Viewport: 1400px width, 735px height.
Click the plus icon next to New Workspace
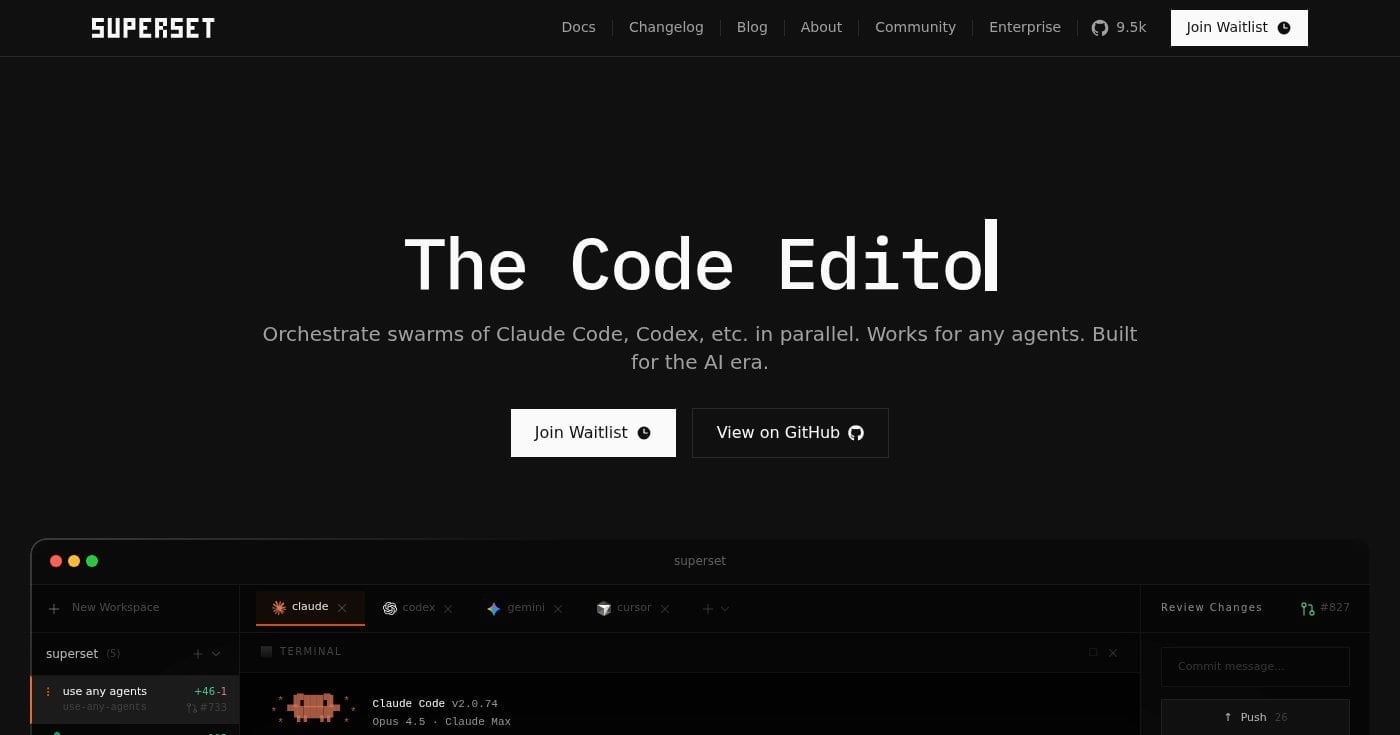click(54, 608)
